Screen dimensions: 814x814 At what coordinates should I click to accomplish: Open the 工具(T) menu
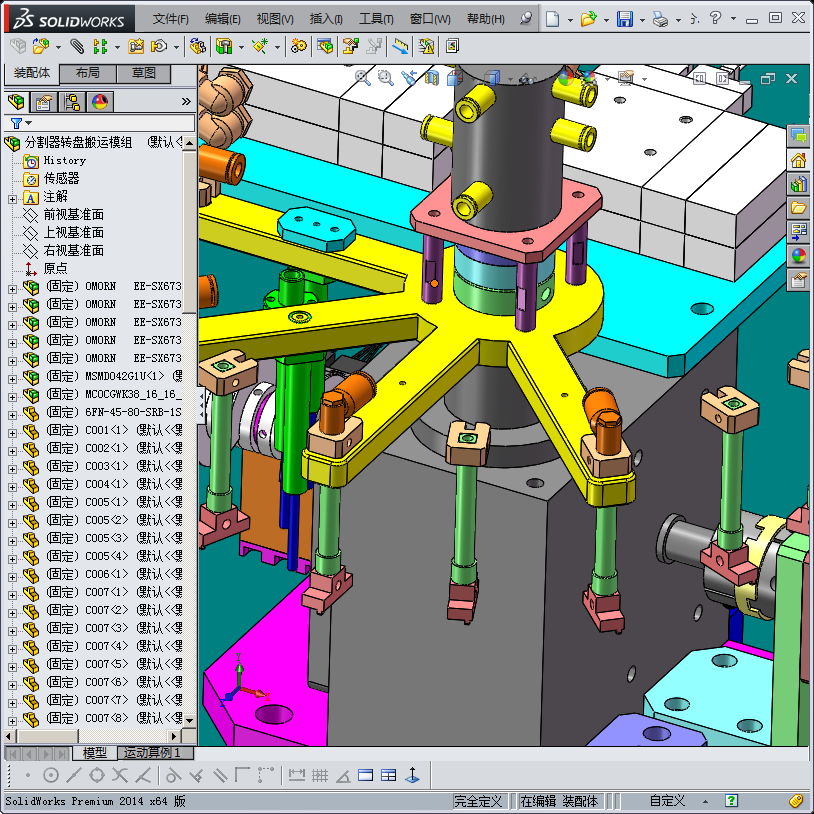click(376, 19)
